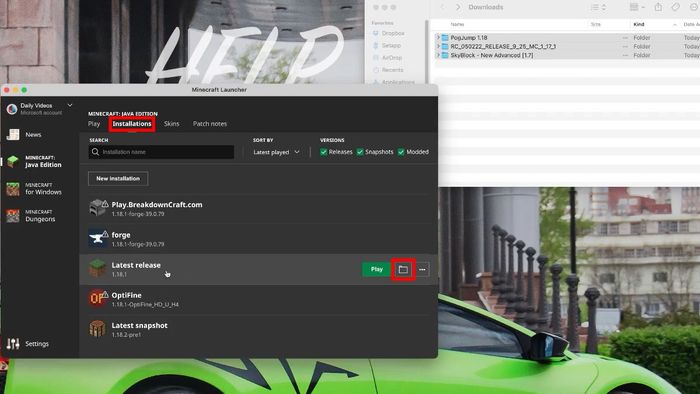The width and height of the screenshot is (700, 394).
Task: Open the Latest played sort dropdown
Action: (276, 152)
